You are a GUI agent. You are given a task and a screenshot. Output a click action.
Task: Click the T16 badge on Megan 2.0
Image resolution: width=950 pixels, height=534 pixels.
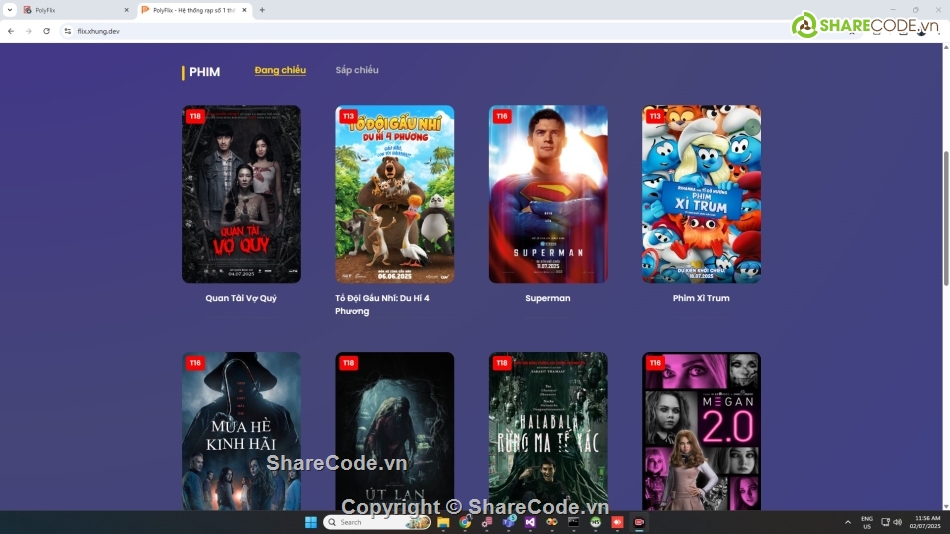pos(655,363)
